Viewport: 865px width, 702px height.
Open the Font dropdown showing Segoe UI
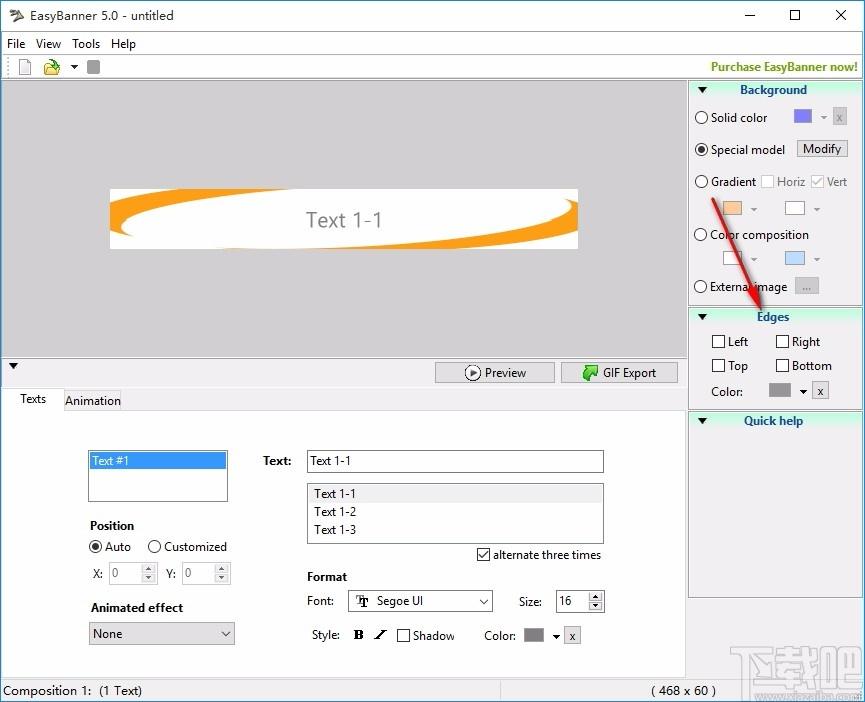(420, 601)
